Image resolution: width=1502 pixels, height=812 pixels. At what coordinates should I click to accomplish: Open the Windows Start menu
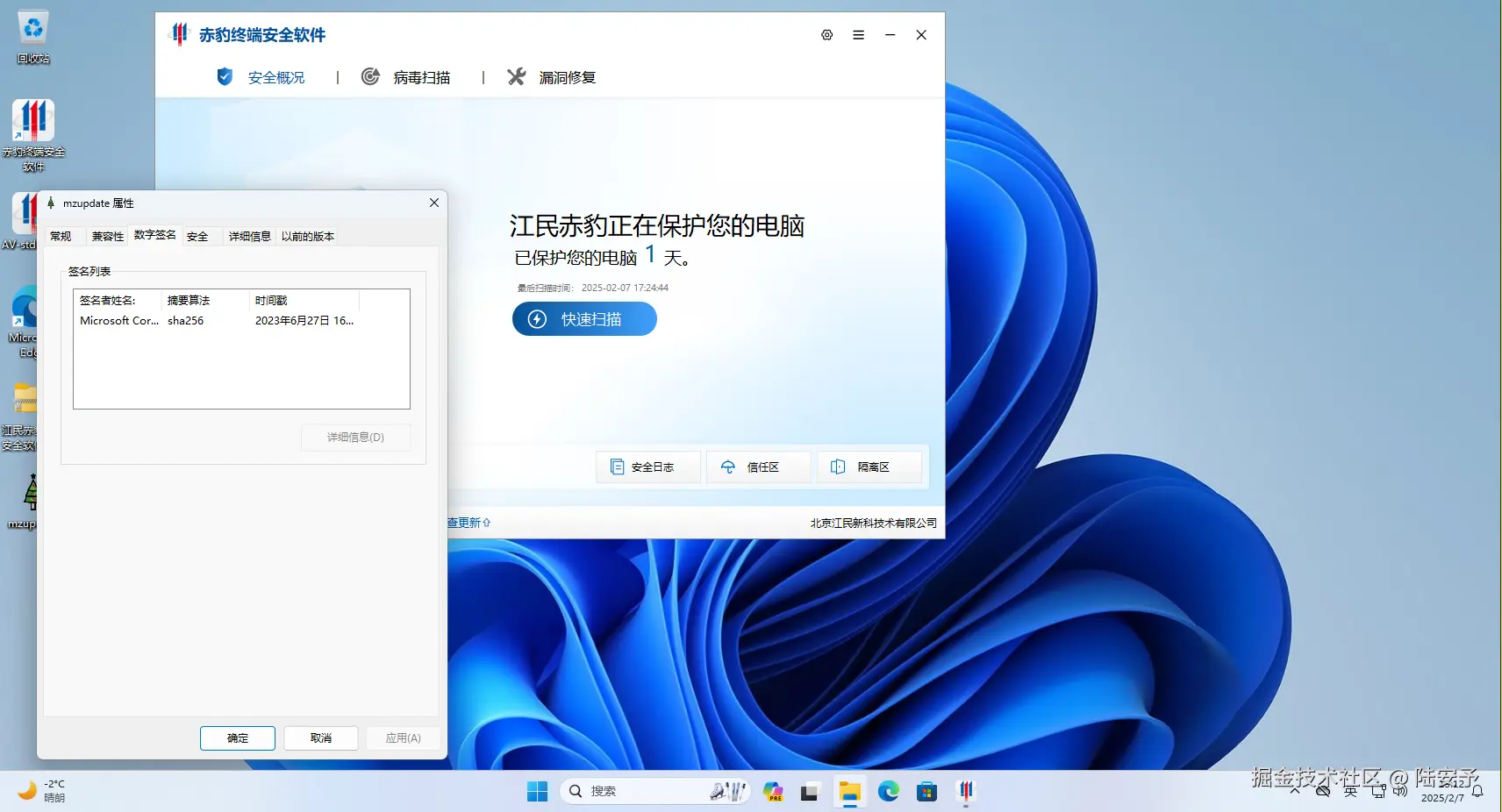(537, 791)
